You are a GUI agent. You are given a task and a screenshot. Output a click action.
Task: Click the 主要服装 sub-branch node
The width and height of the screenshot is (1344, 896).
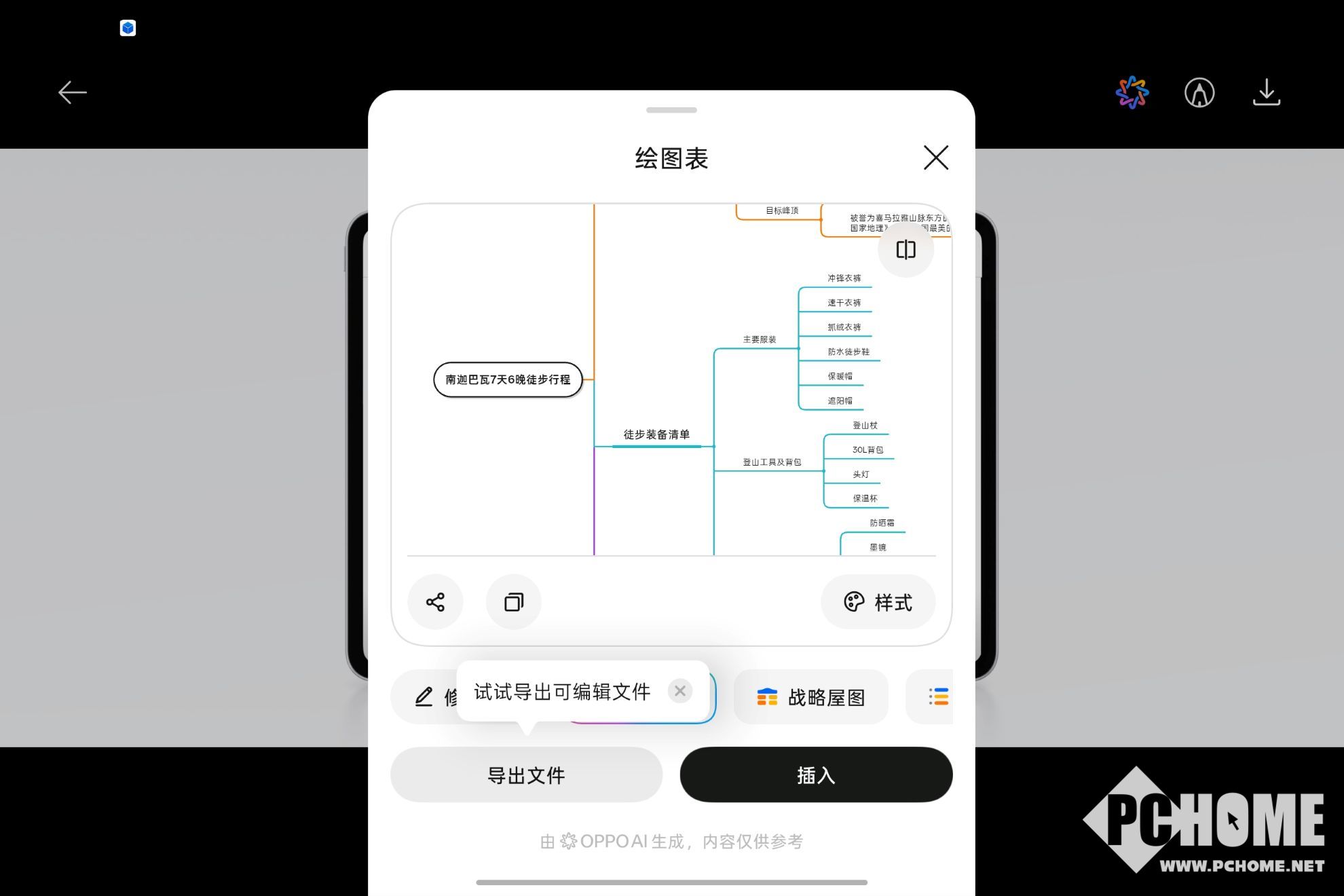point(759,339)
